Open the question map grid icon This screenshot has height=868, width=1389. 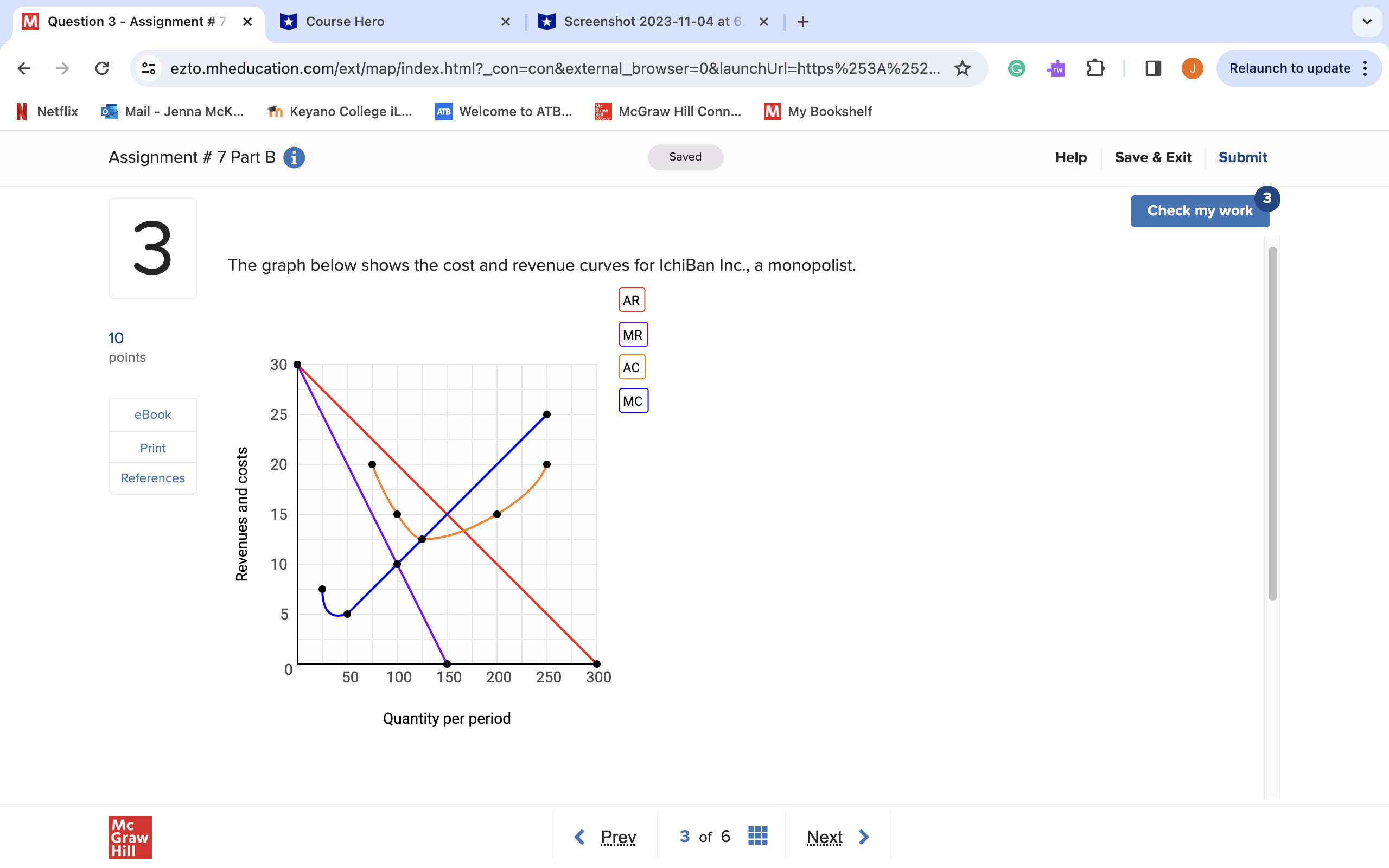756,836
